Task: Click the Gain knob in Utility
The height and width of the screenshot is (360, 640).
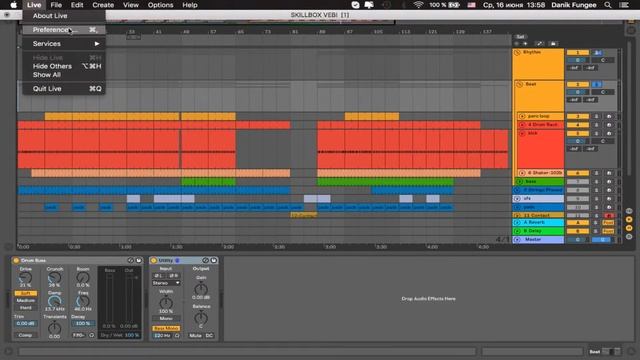Action: (x=200, y=289)
